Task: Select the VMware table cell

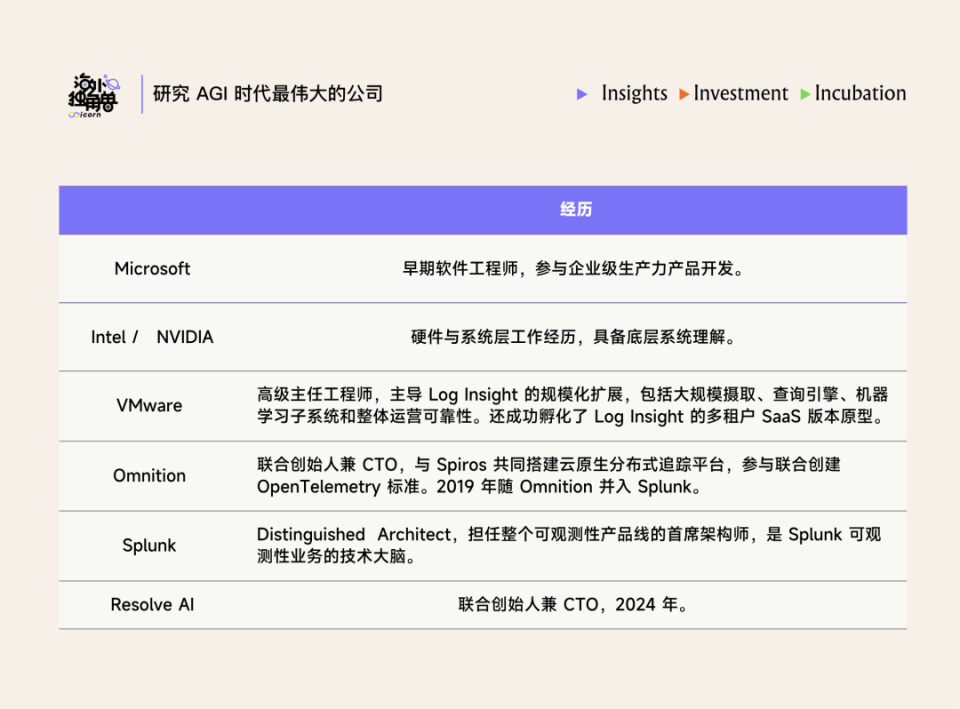Action: 149,405
